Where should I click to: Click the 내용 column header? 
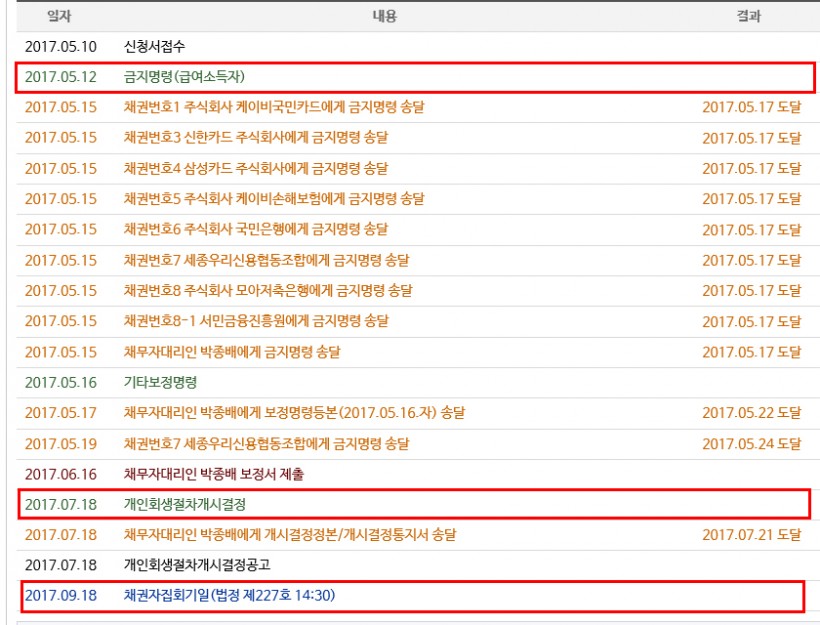[384, 16]
